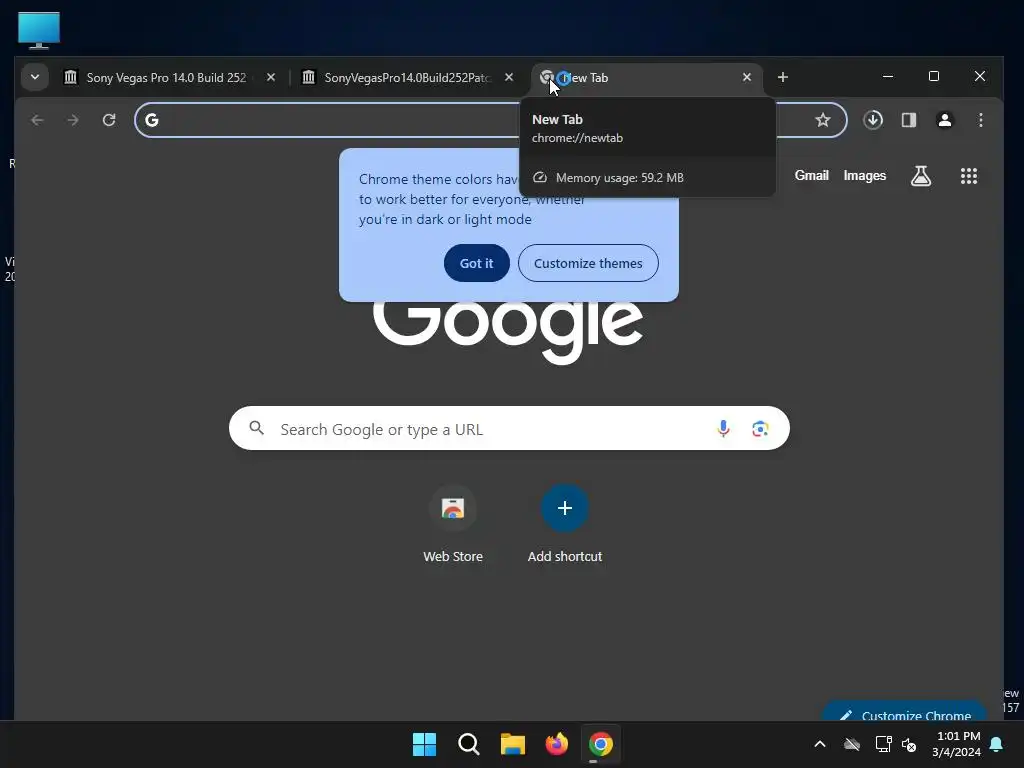
Task: Bookmark this tab with the star icon
Action: (822, 120)
